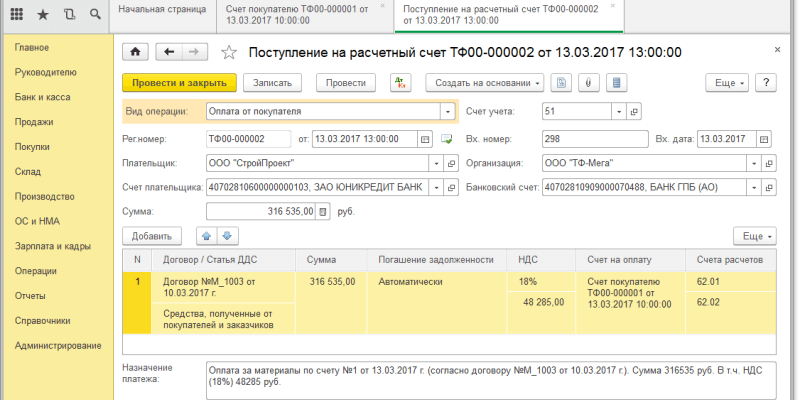The image size is (800, 400).
Task: Expand the Организация dropdown arrow
Action: 755,164
